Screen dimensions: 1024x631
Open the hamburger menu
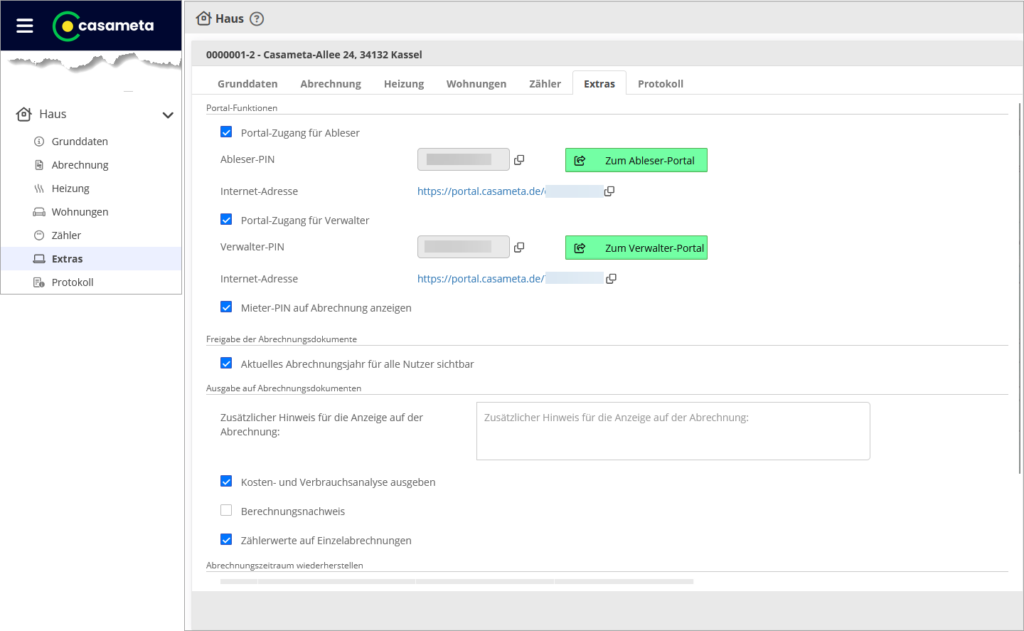25,26
